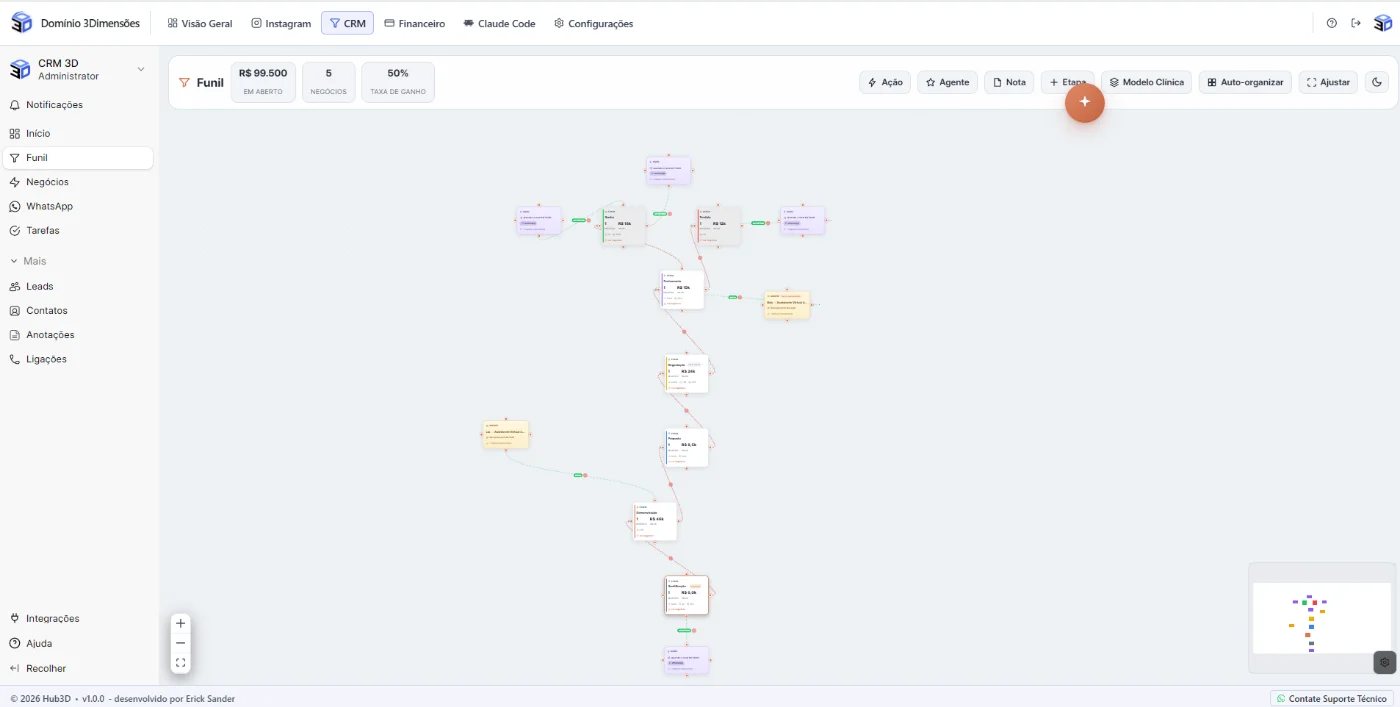The height and width of the screenshot is (707, 1400).
Task: Click the 5 Negócios stat
Action: pos(328,82)
